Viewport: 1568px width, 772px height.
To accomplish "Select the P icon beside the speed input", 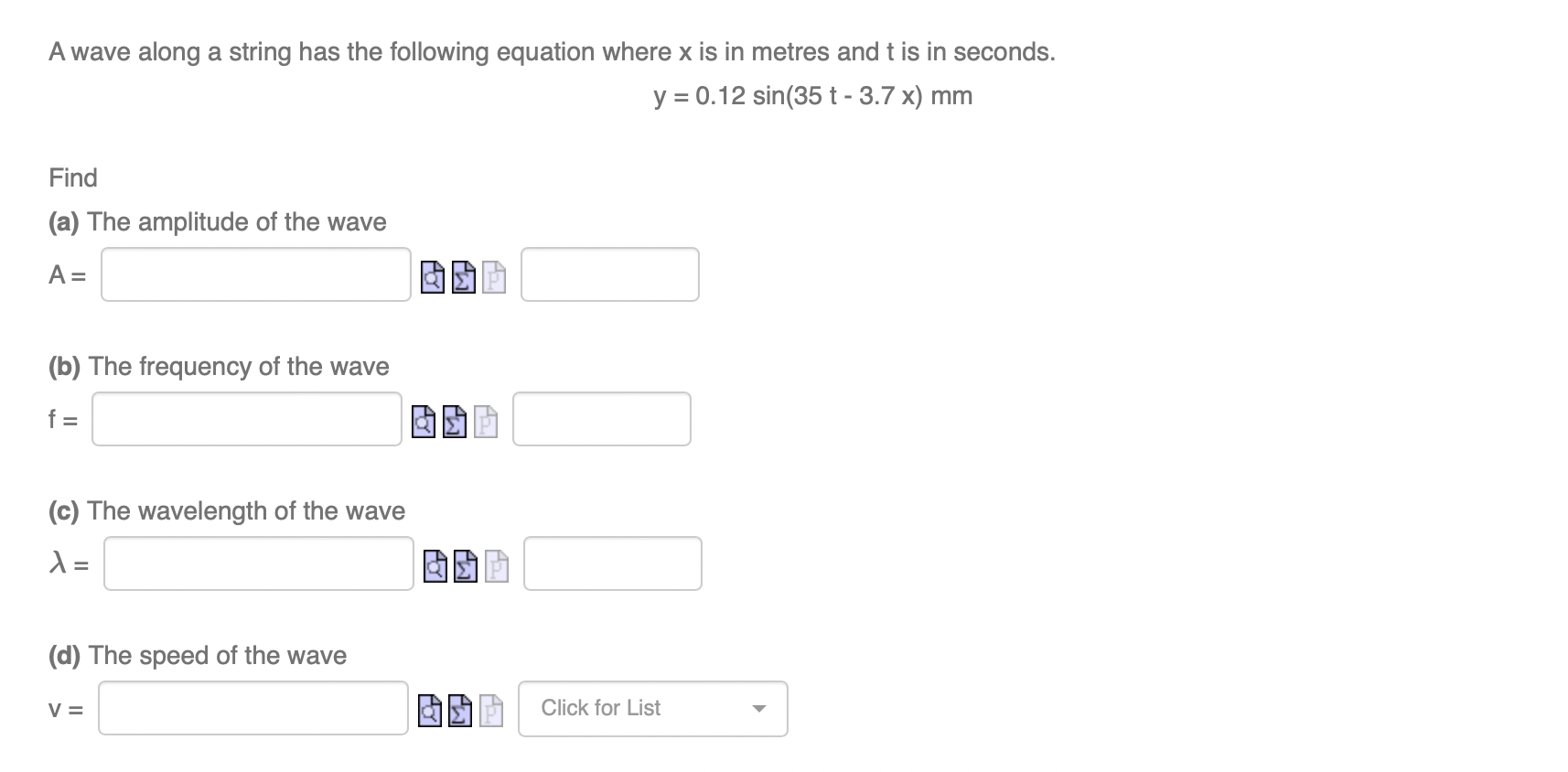I will (490, 709).
